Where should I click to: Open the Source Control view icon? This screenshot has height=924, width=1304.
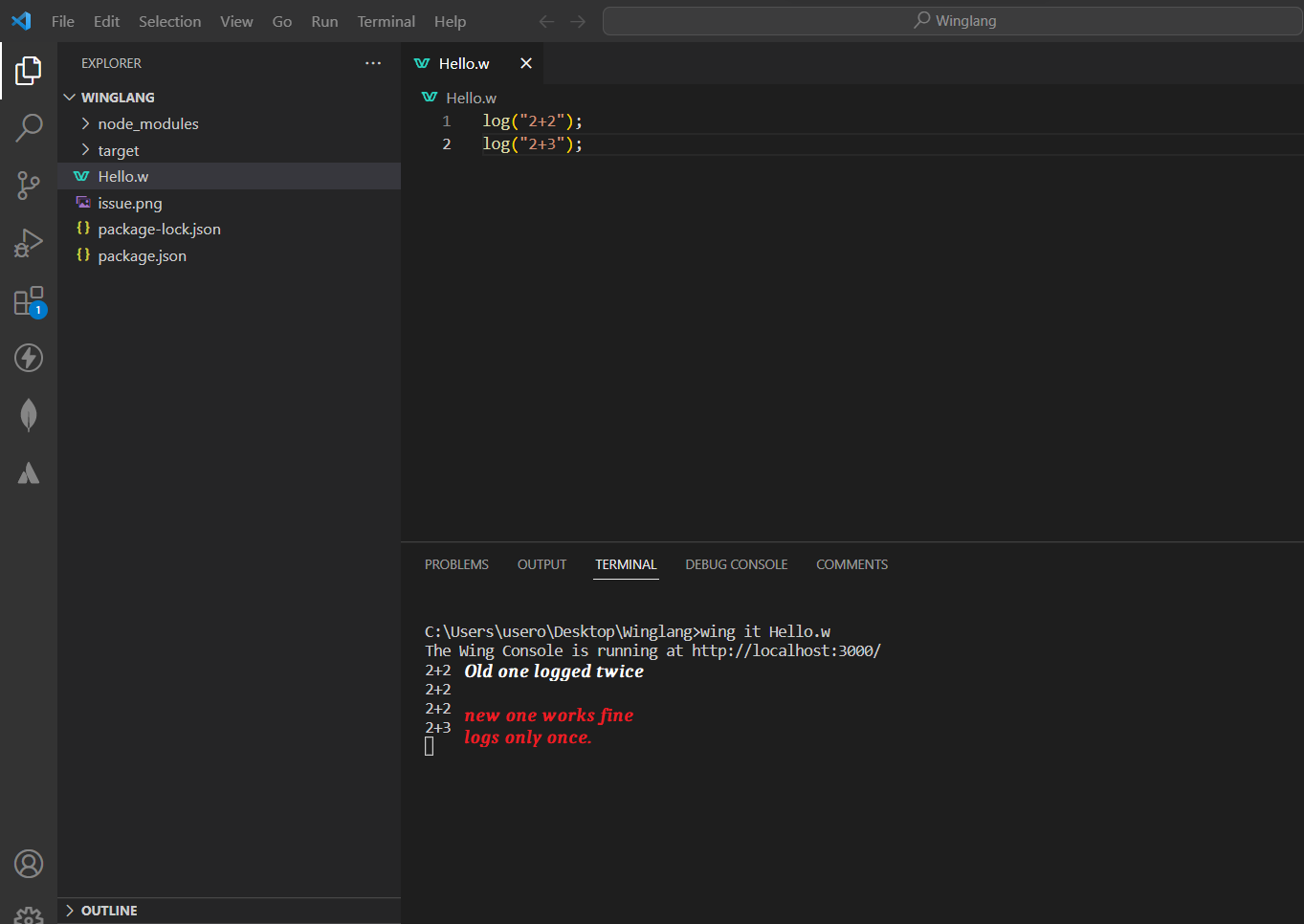click(x=28, y=185)
